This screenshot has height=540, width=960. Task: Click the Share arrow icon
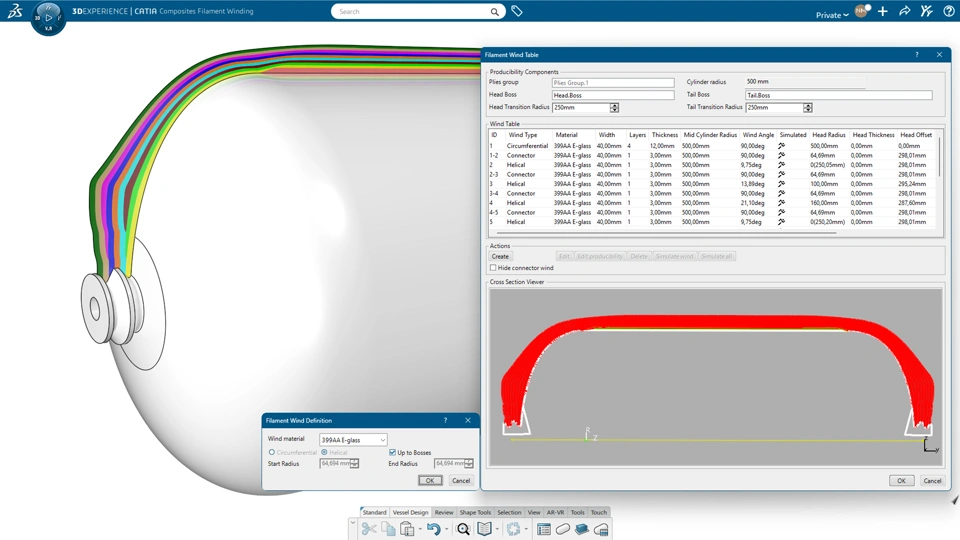tap(904, 11)
